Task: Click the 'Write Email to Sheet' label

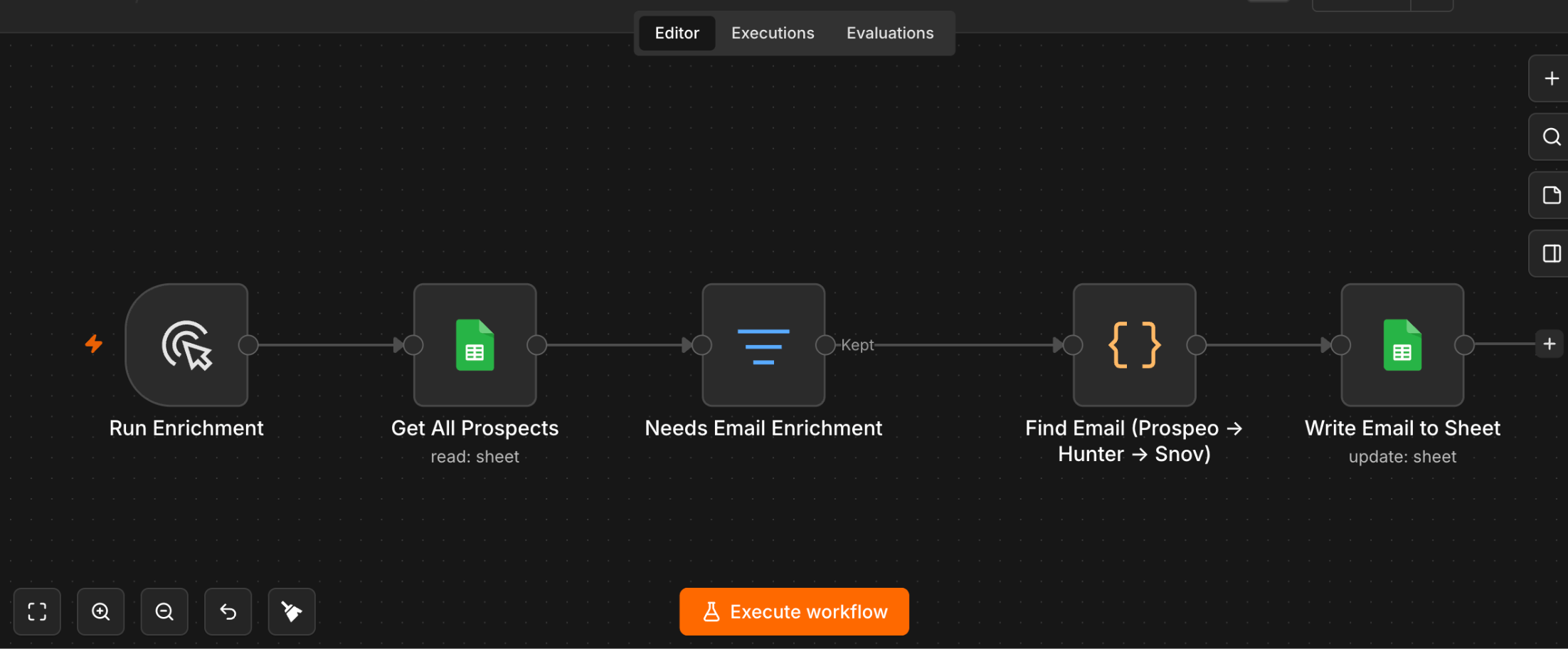Action: pyautogui.click(x=1402, y=428)
